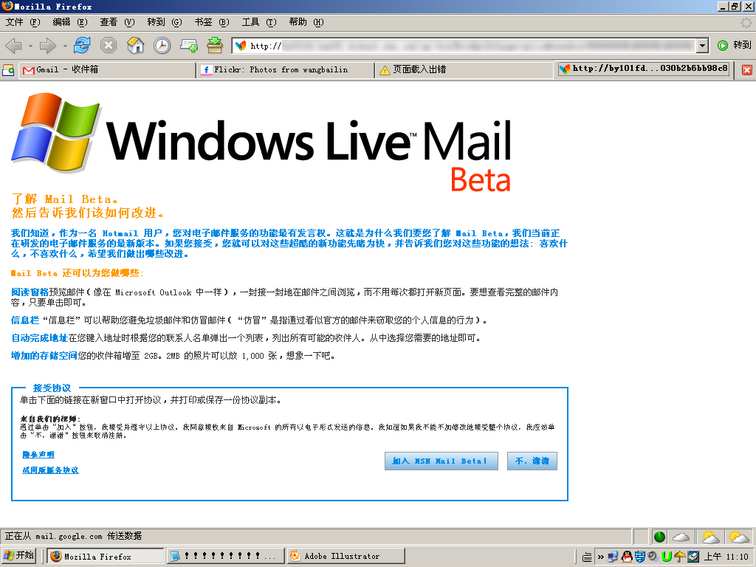Image resolution: width=756 pixels, height=567 pixels.
Task: Open the Back button history dropdown arrow
Action: [30, 46]
